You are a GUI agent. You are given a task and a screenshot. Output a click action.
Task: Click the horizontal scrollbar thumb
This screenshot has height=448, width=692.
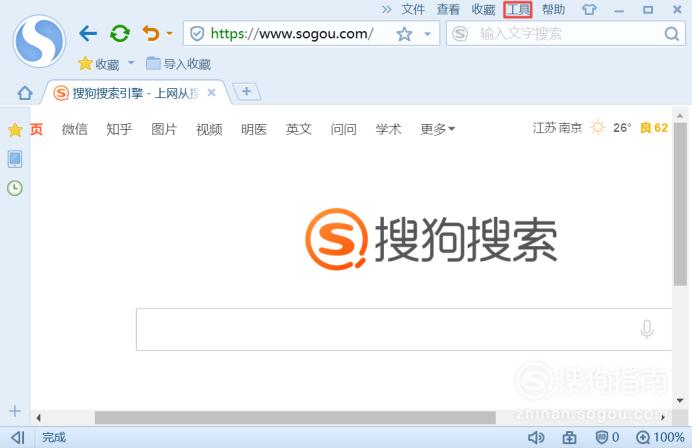click(295, 417)
